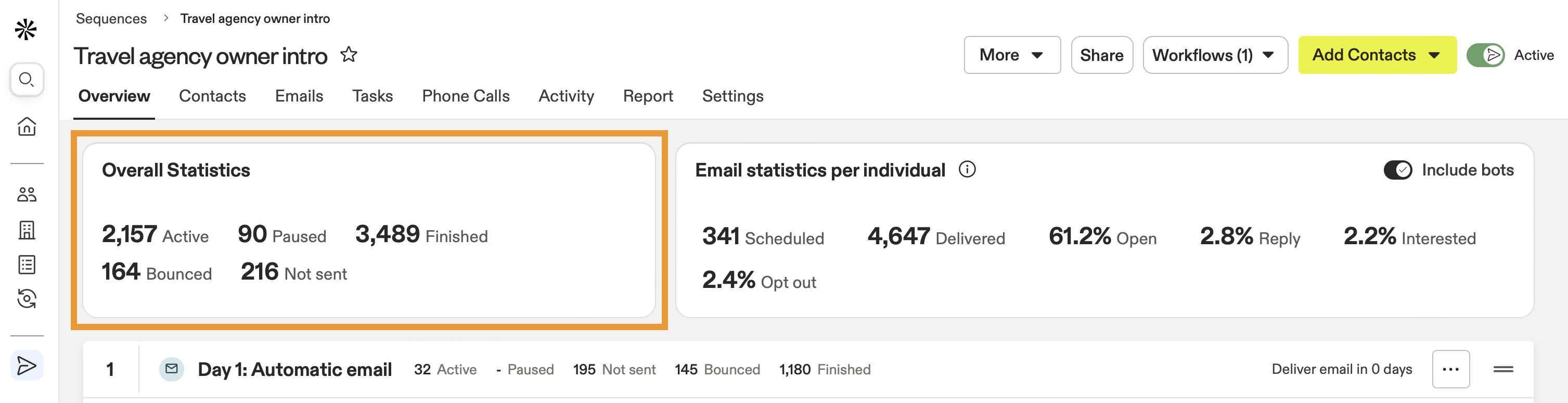Image resolution: width=1568 pixels, height=403 pixels.
Task: Open the Workflows (1) dropdown
Action: (x=1214, y=55)
